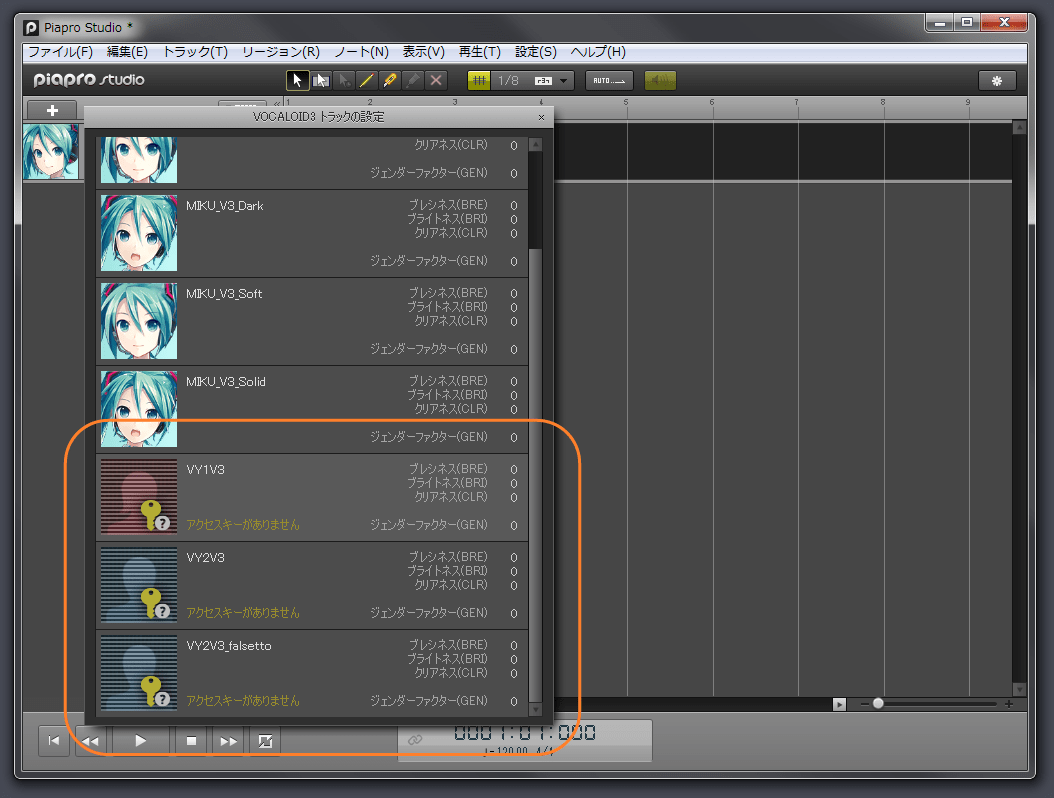Select the arrow selection tool
1054x798 pixels.
(x=297, y=80)
